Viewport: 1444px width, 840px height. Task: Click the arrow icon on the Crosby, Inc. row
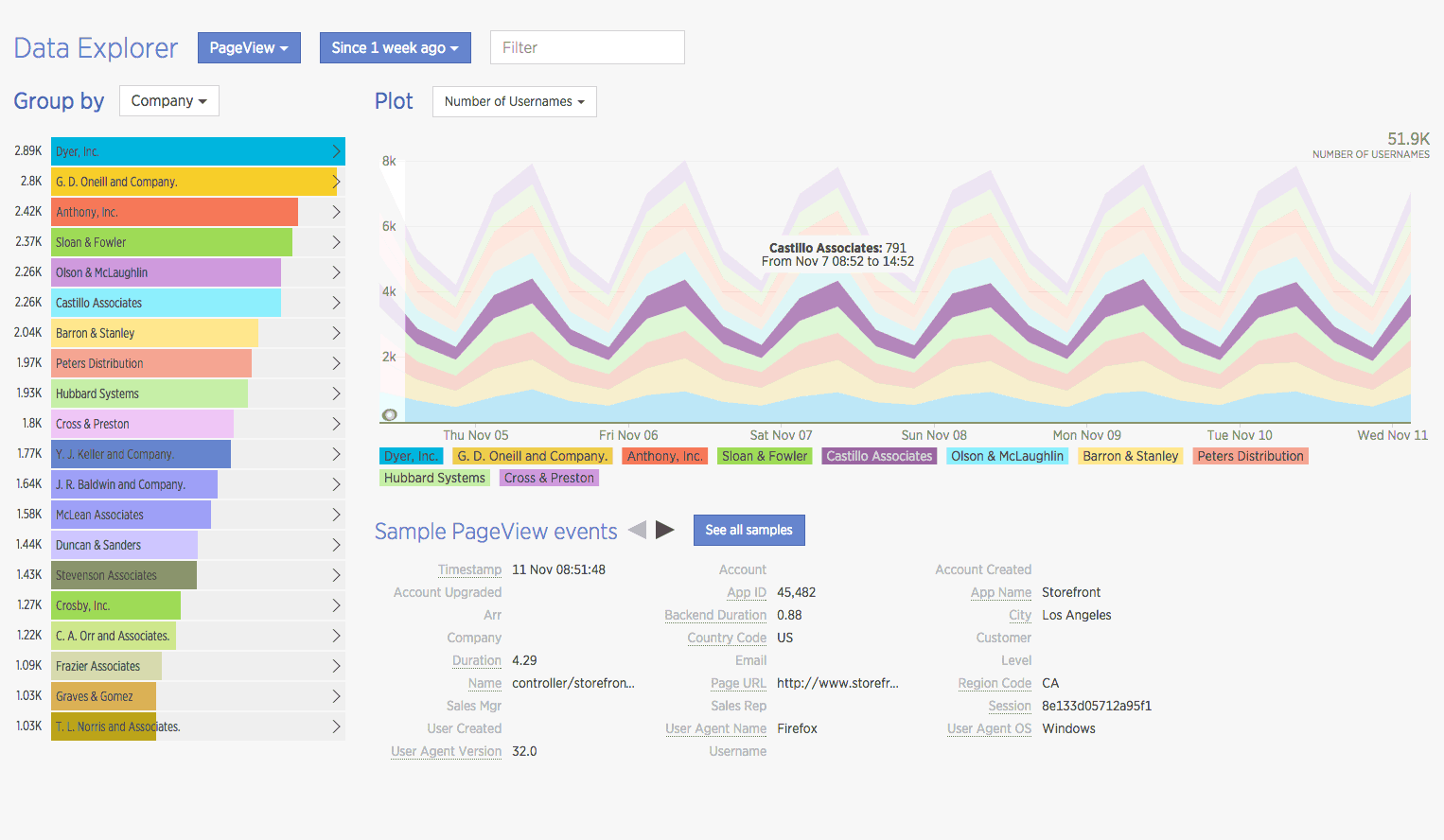pos(336,605)
